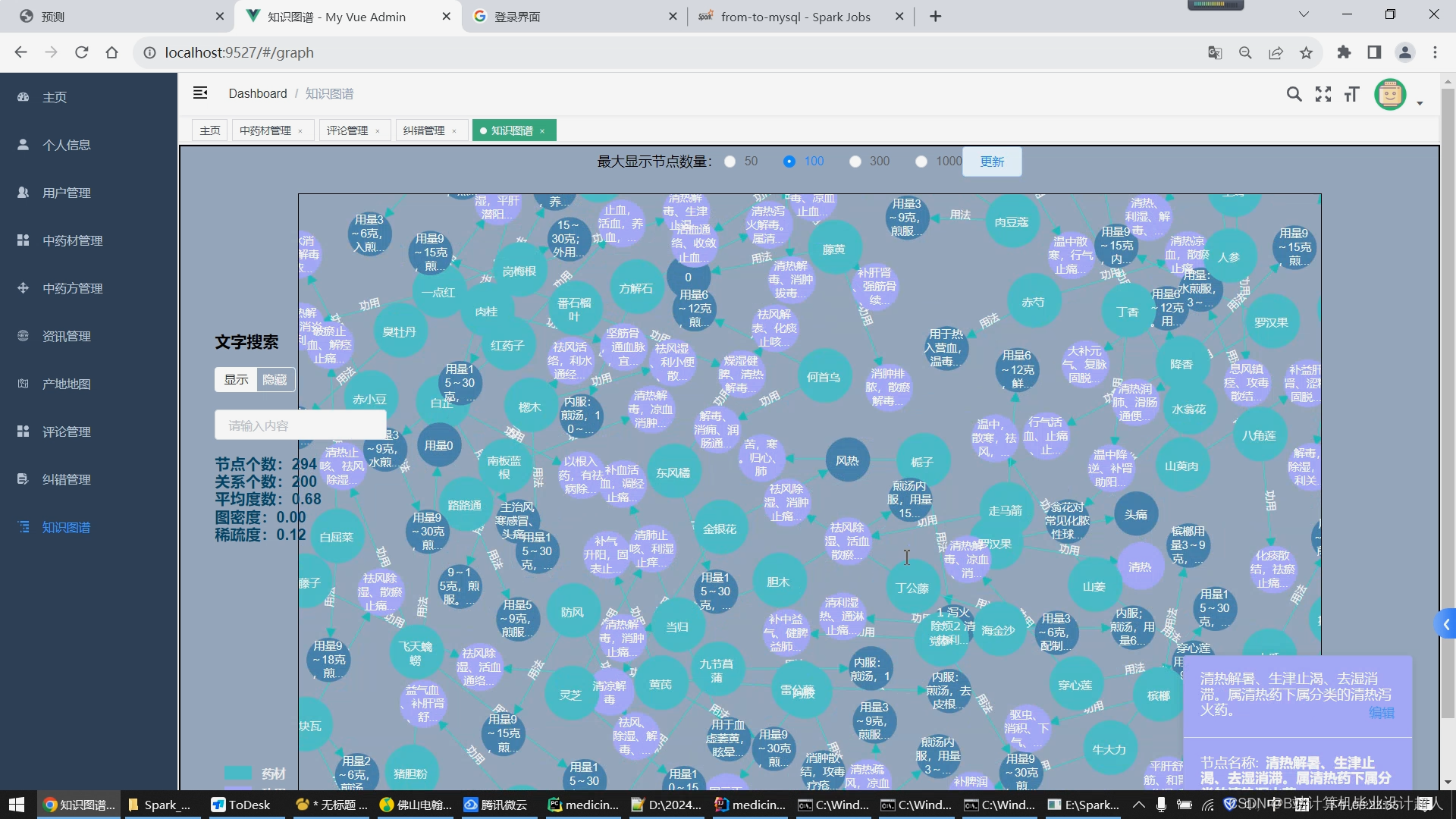
Task: Open 中药方管理 sidebar item
Action: [x=72, y=288]
